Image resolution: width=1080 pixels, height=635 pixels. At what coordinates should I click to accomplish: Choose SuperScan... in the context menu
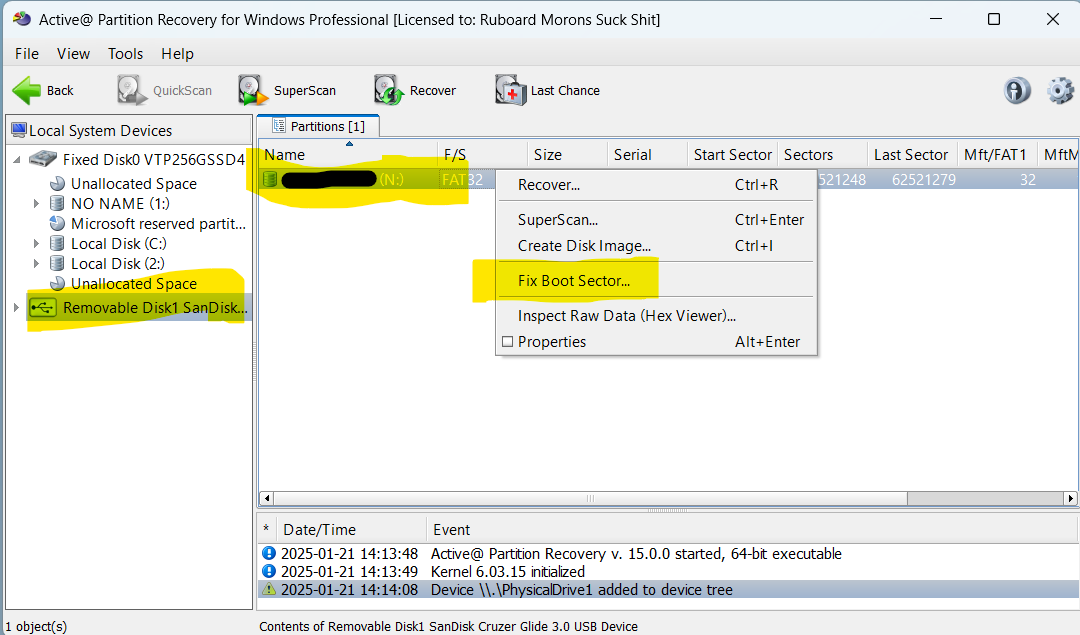[656, 220]
